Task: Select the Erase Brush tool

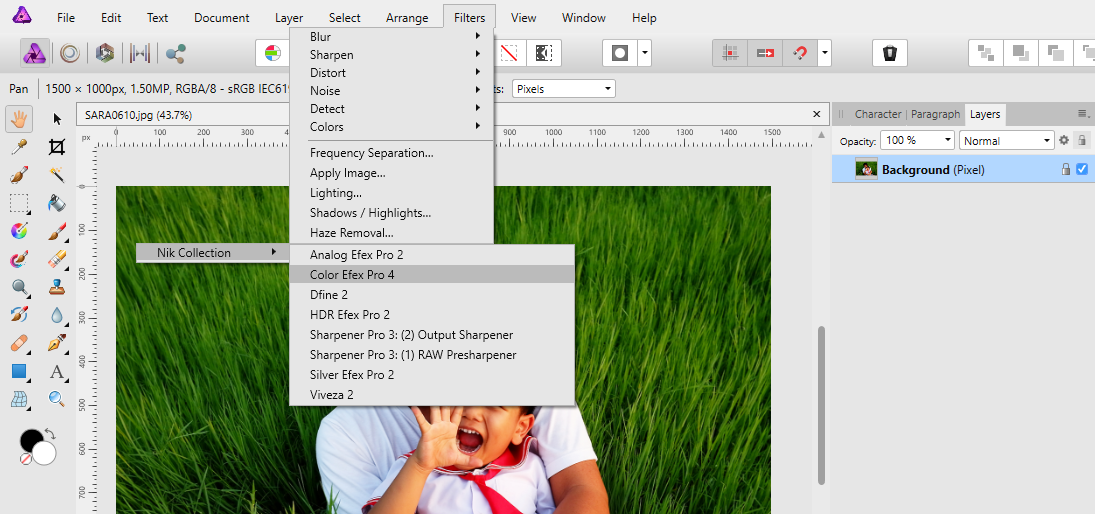Action: pyautogui.click(x=57, y=259)
